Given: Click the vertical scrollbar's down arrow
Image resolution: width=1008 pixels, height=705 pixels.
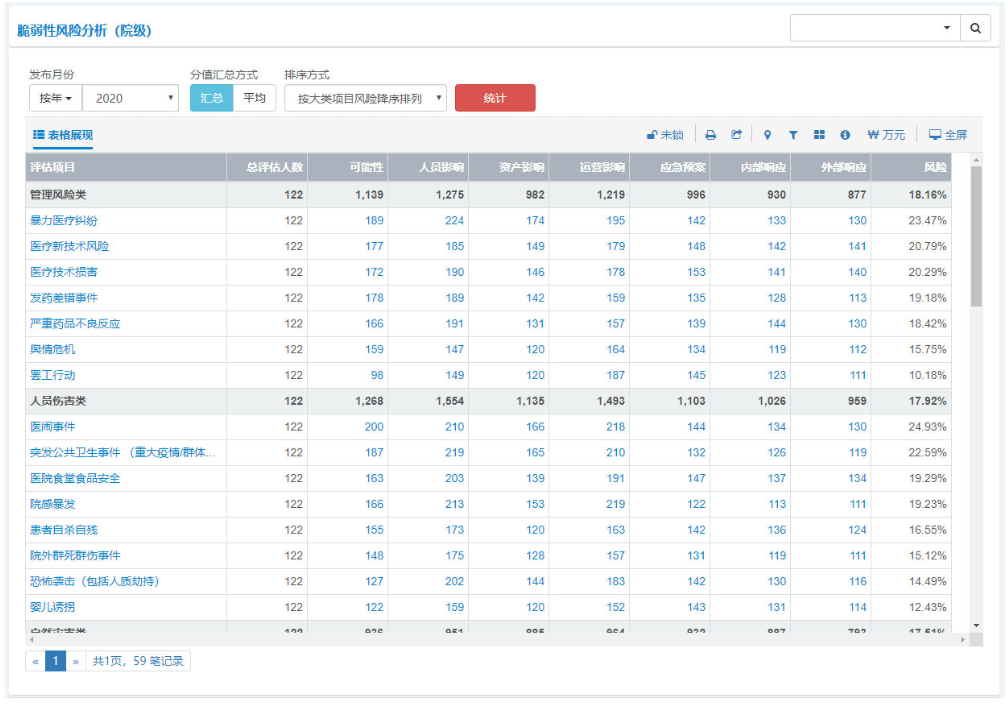Looking at the screenshot, I should coord(976,625).
